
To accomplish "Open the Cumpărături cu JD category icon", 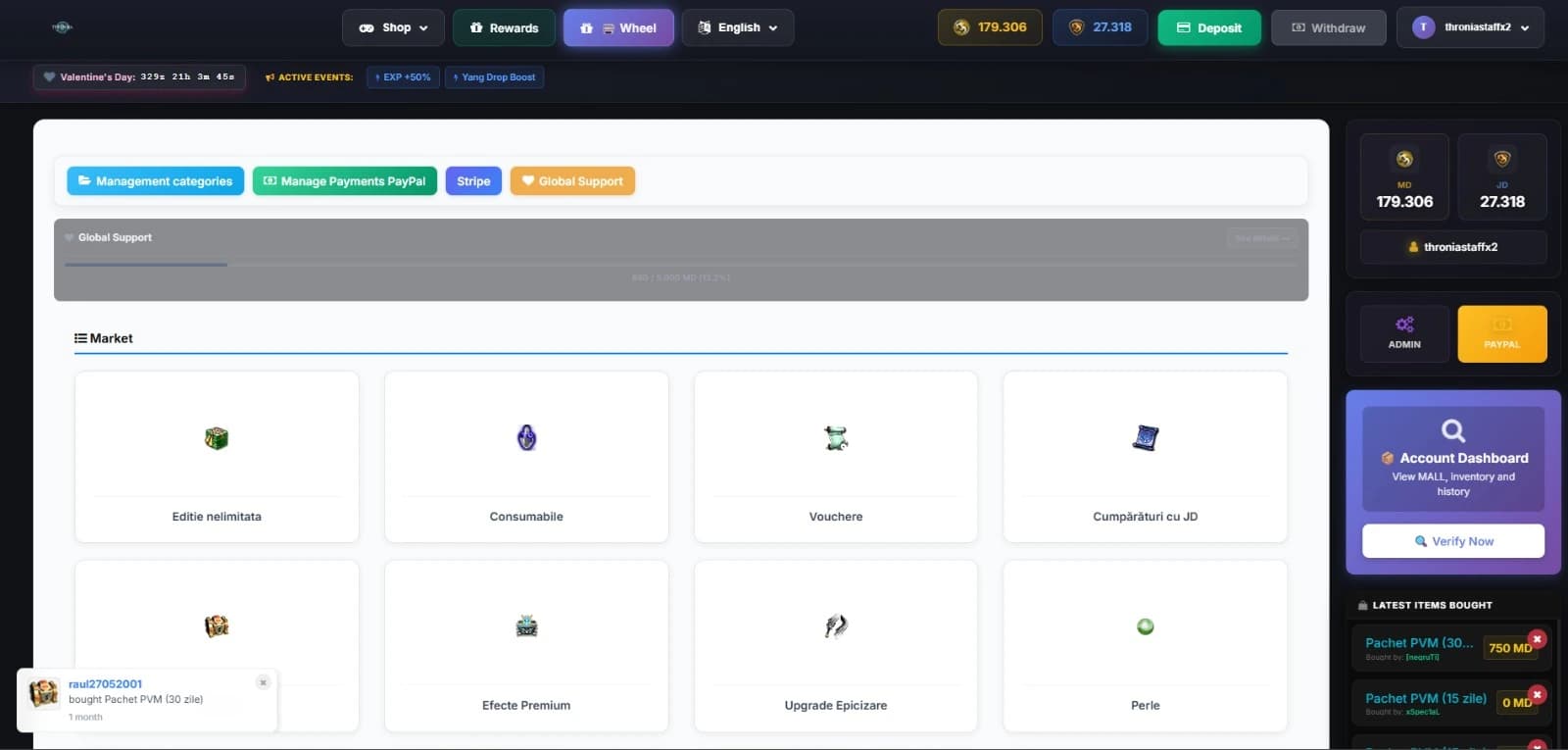I will coord(1145,438).
